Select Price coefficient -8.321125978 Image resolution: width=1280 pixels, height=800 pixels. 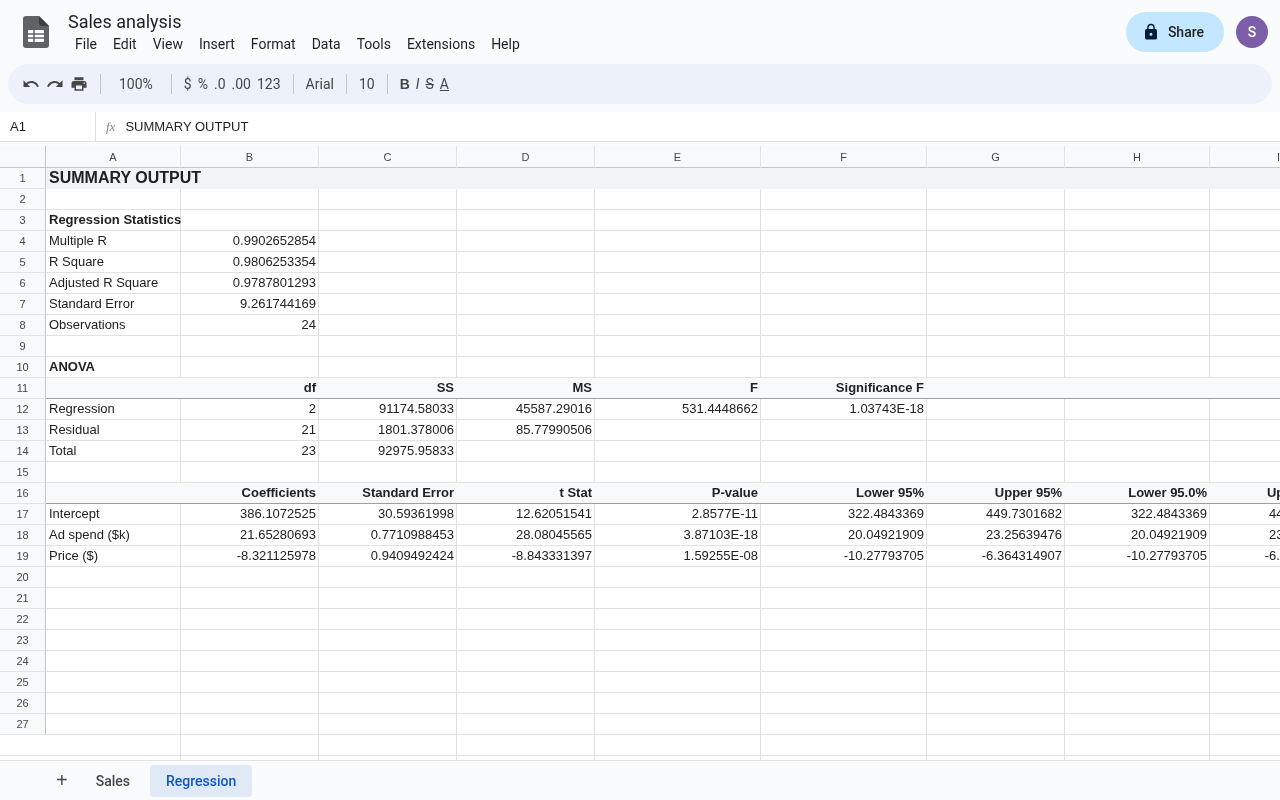click(x=250, y=556)
